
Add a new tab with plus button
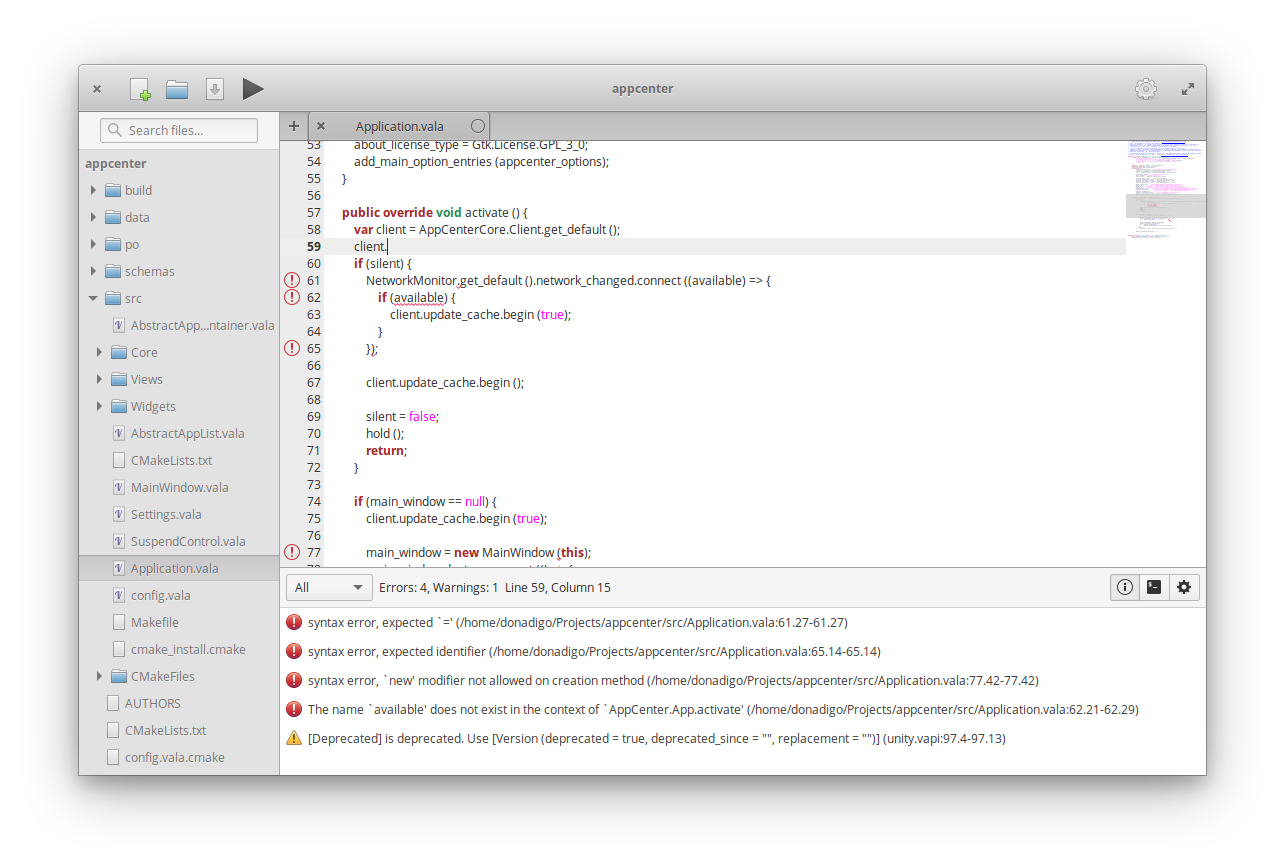pos(293,126)
